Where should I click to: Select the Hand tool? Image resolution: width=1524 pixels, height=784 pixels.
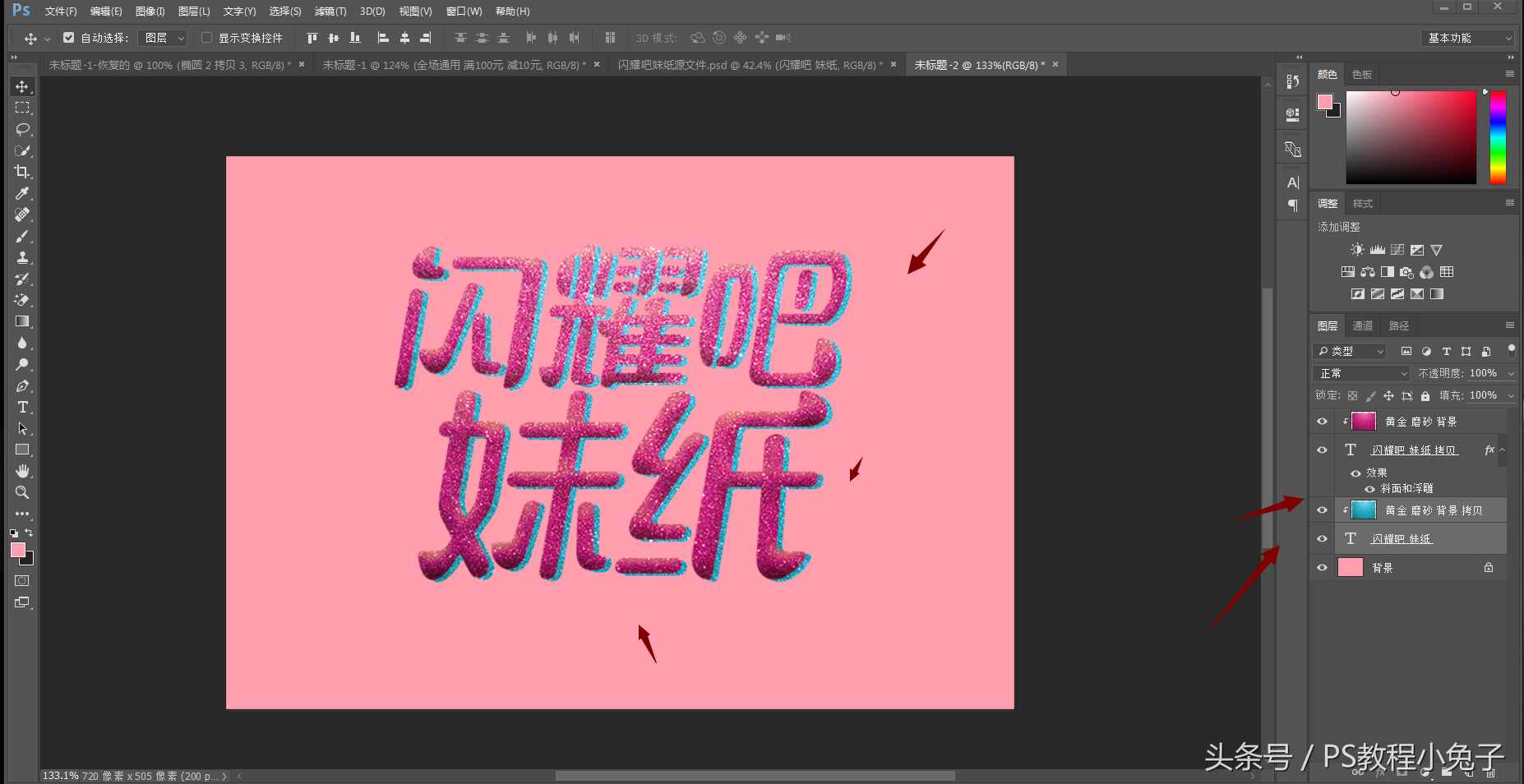coord(22,470)
